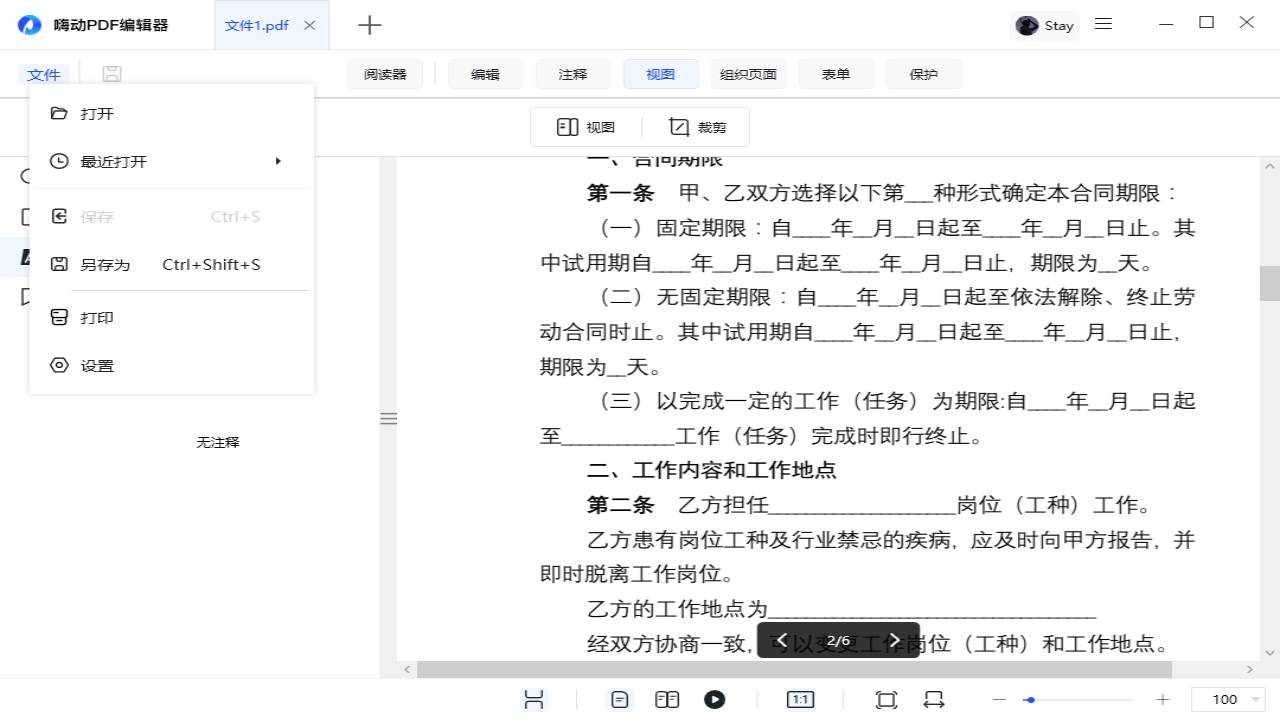Select two-page view icon

667,699
